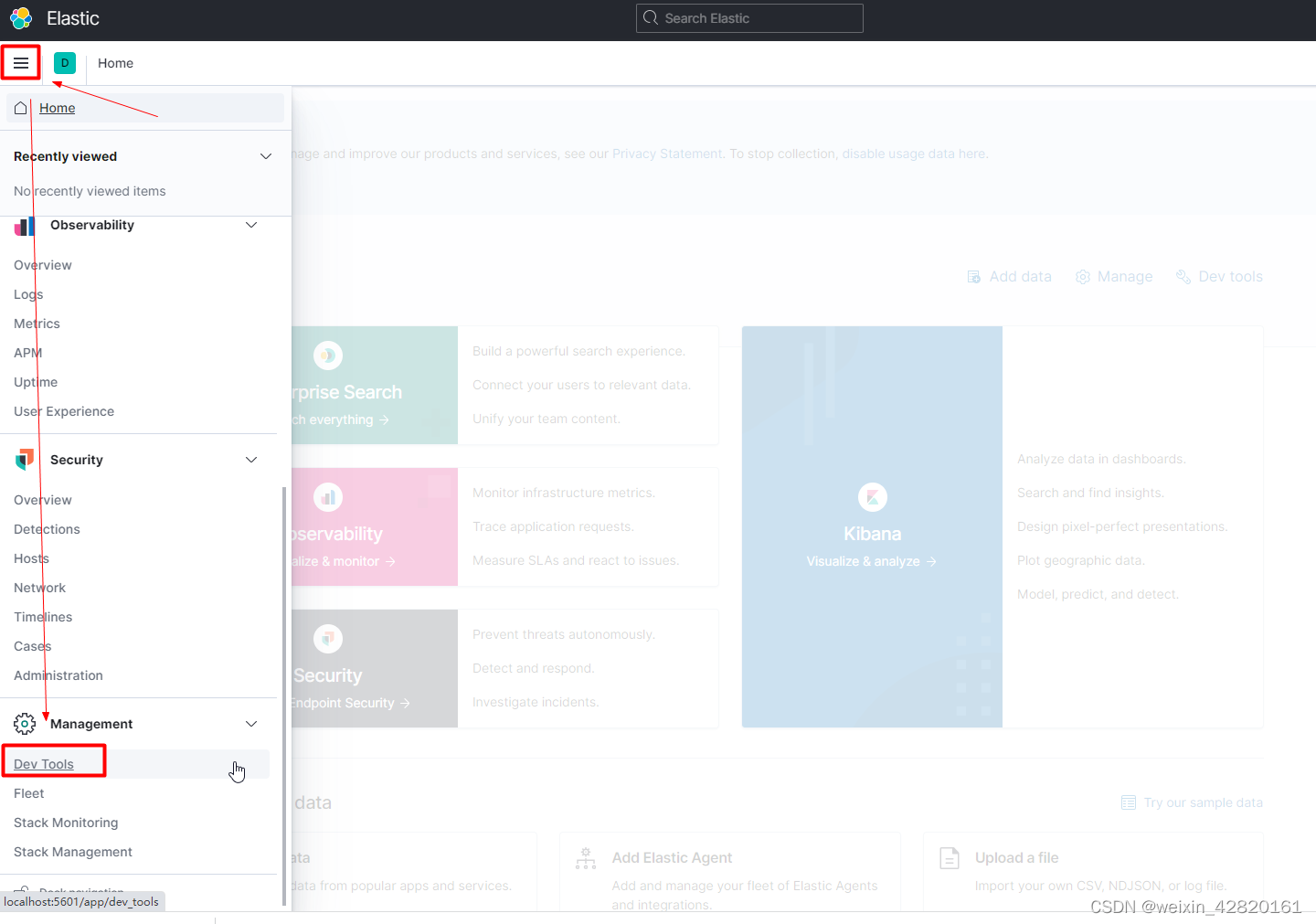Click the Elastic logo in the top bar

[x=20, y=18]
